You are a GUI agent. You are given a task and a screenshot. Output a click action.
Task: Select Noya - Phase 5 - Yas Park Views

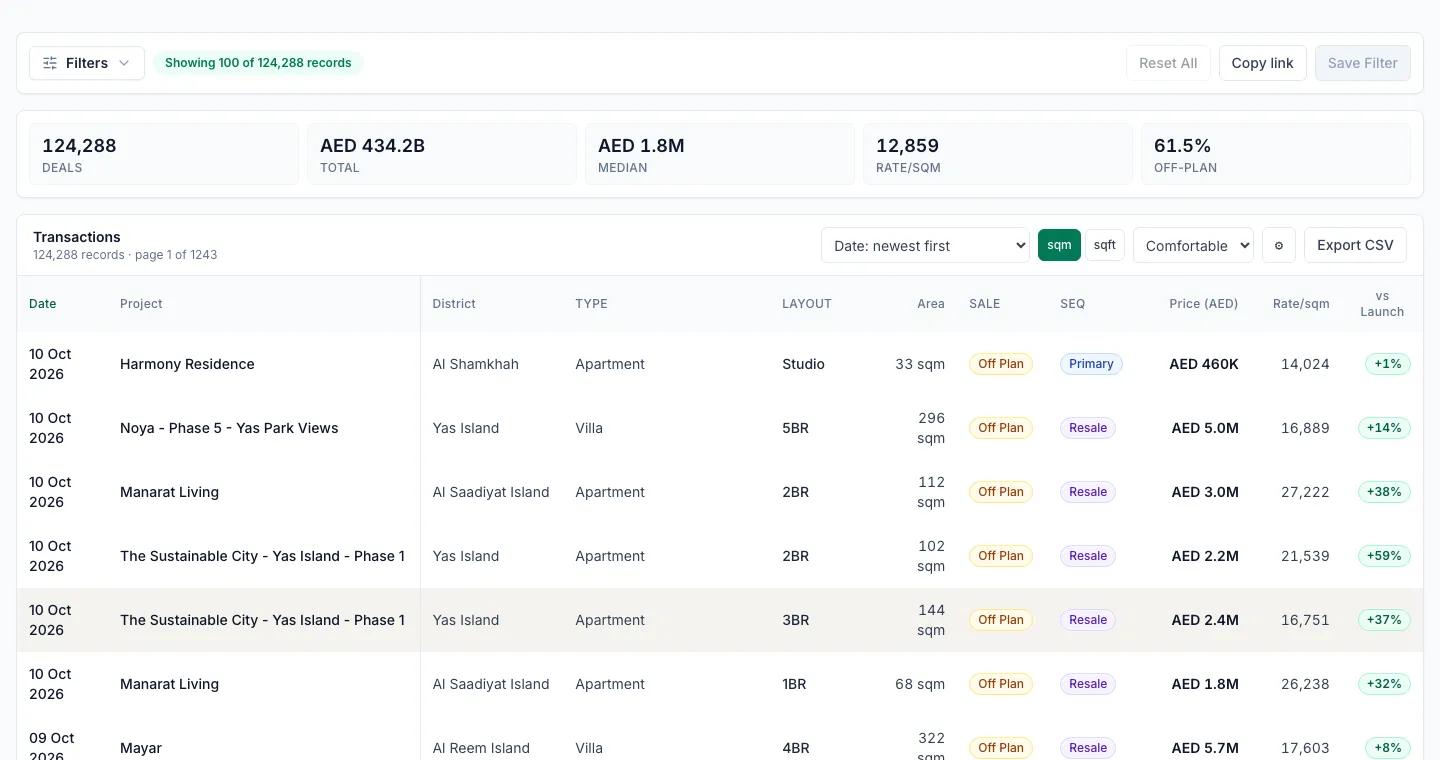(x=229, y=428)
